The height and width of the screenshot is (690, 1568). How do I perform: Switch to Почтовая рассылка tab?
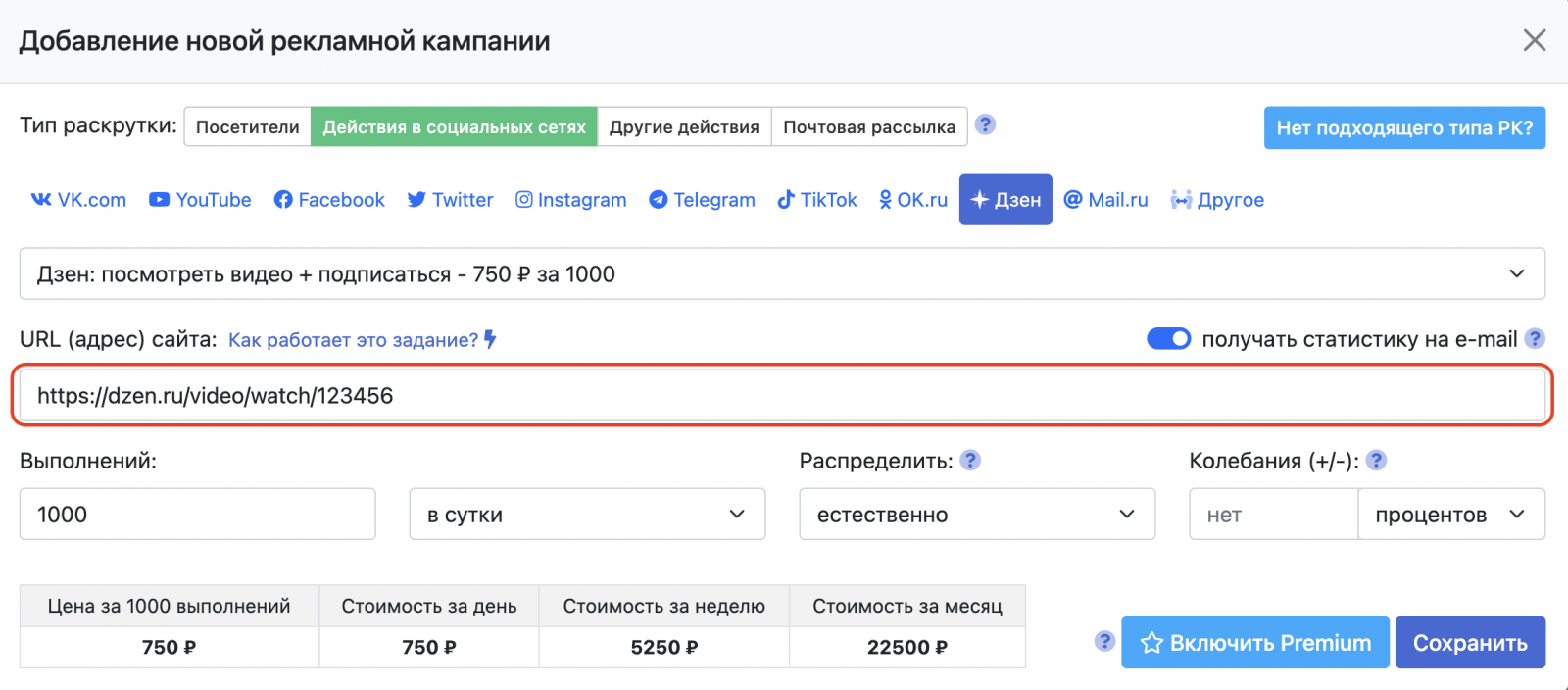tap(869, 127)
